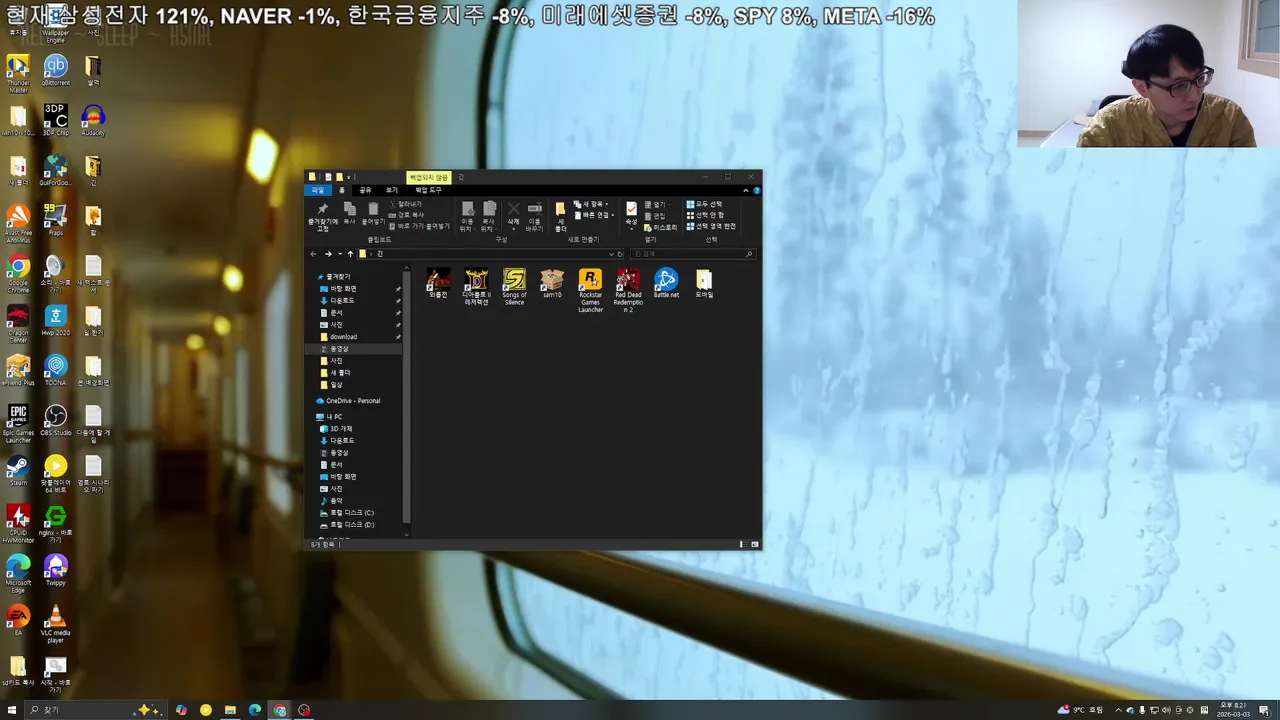Collapse the ribbon with the chevron
Screen dimensions: 1280x720
click(x=746, y=190)
